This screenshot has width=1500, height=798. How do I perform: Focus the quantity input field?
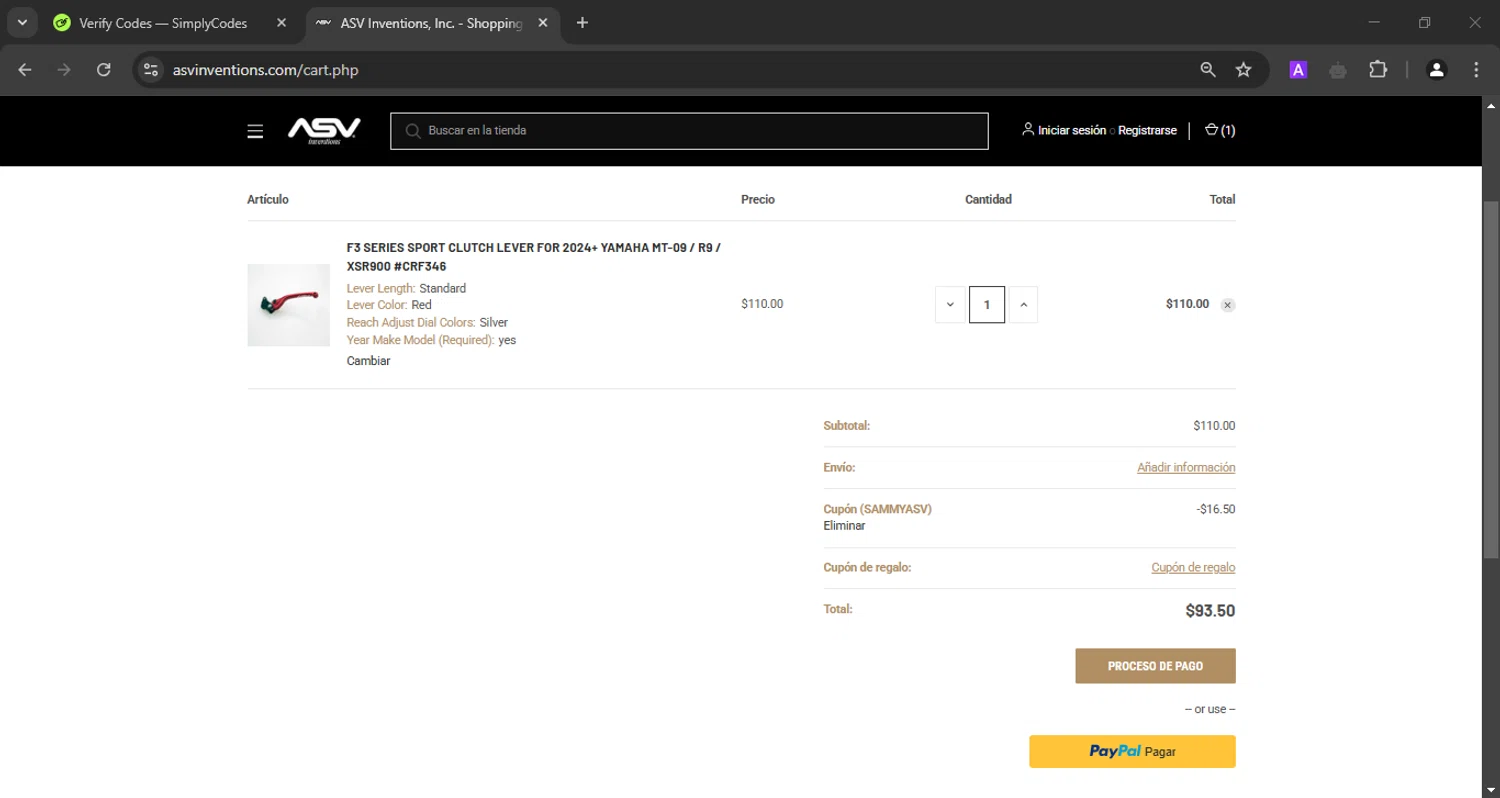987,305
